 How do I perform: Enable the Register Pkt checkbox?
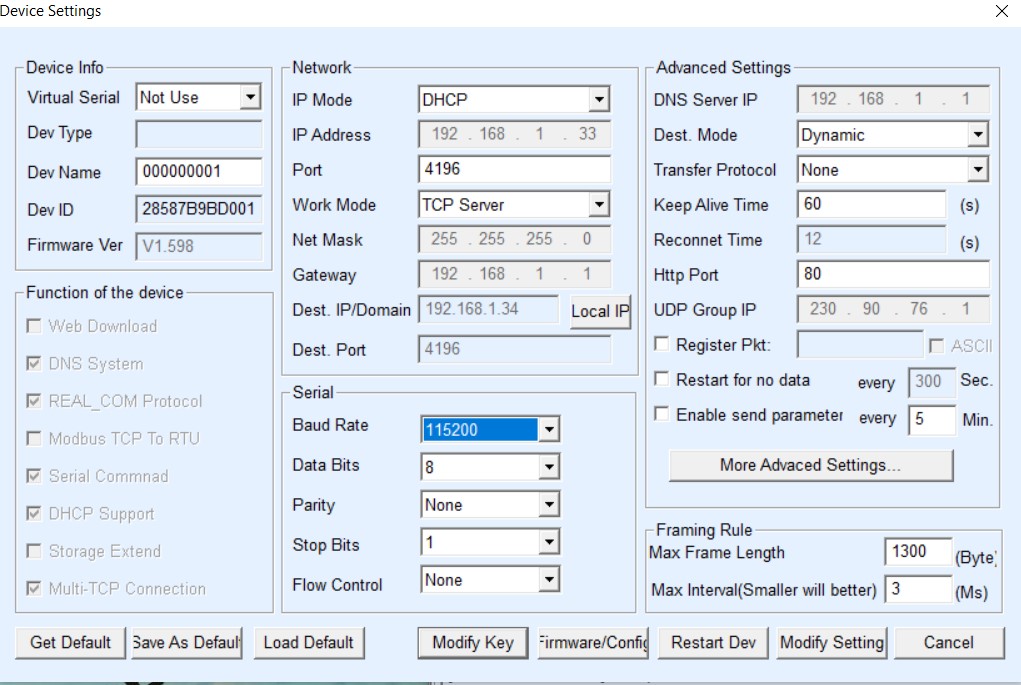coord(662,345)
